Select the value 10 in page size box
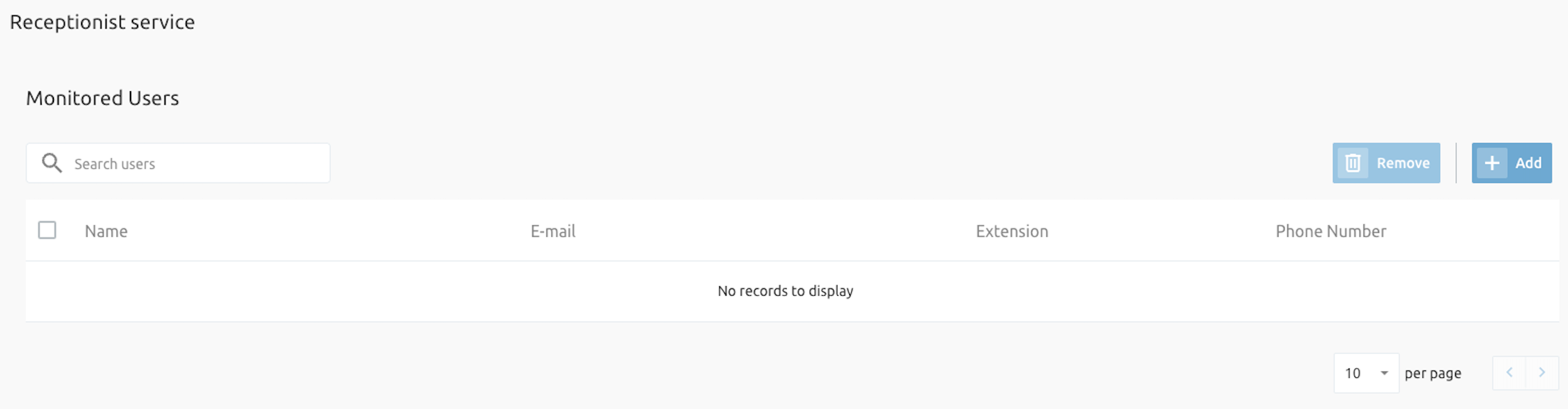This screenshot has height=409, width=1568. (x=1353, y=374)
